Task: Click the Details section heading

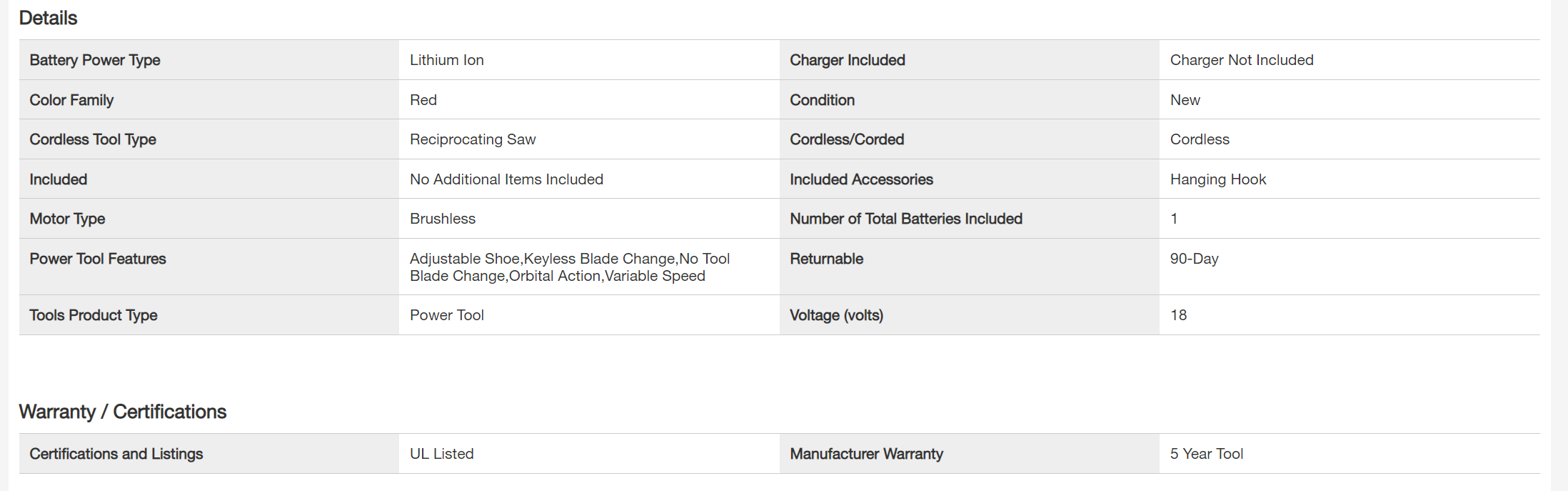Action: click(x=48, y=18)
